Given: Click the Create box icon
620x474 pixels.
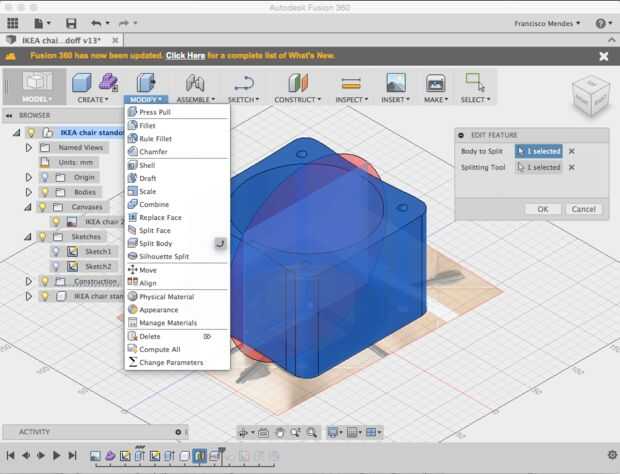Looking at the screenshot, I should (82, 83).
